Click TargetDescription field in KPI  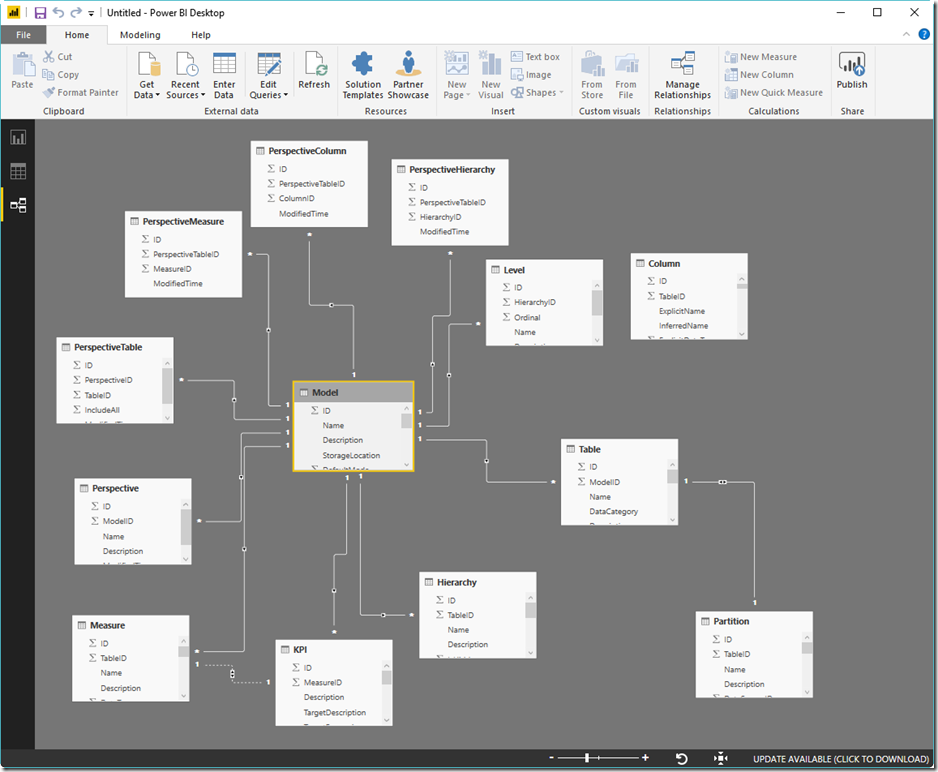[334, 712]
